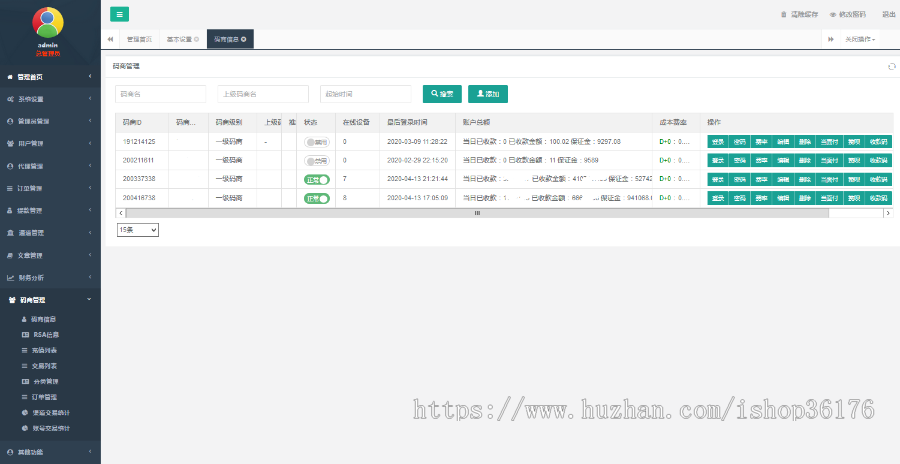Toggle status switch for row 200211611
The width and height of the screenshot is (900, 464).
pos(317,161)
